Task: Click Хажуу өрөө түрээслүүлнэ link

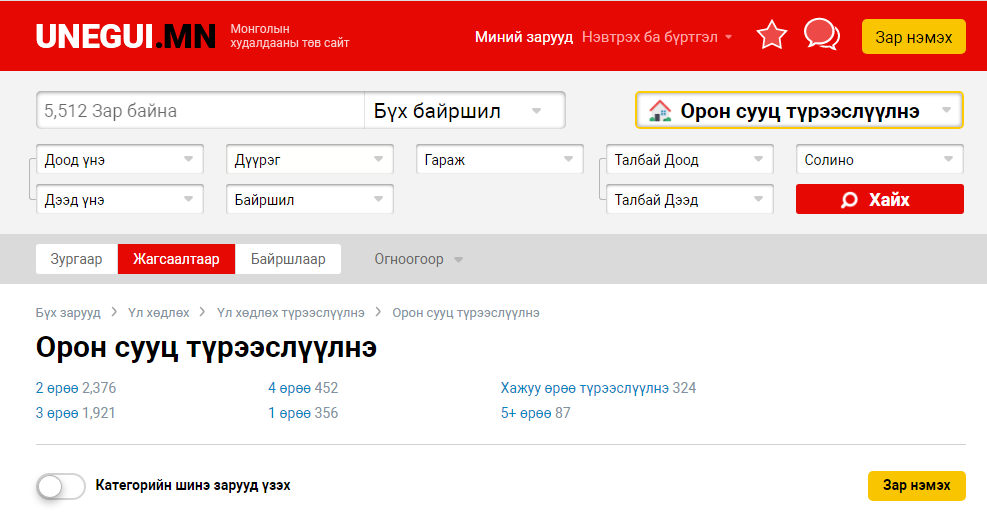Action: pos(584,388)
